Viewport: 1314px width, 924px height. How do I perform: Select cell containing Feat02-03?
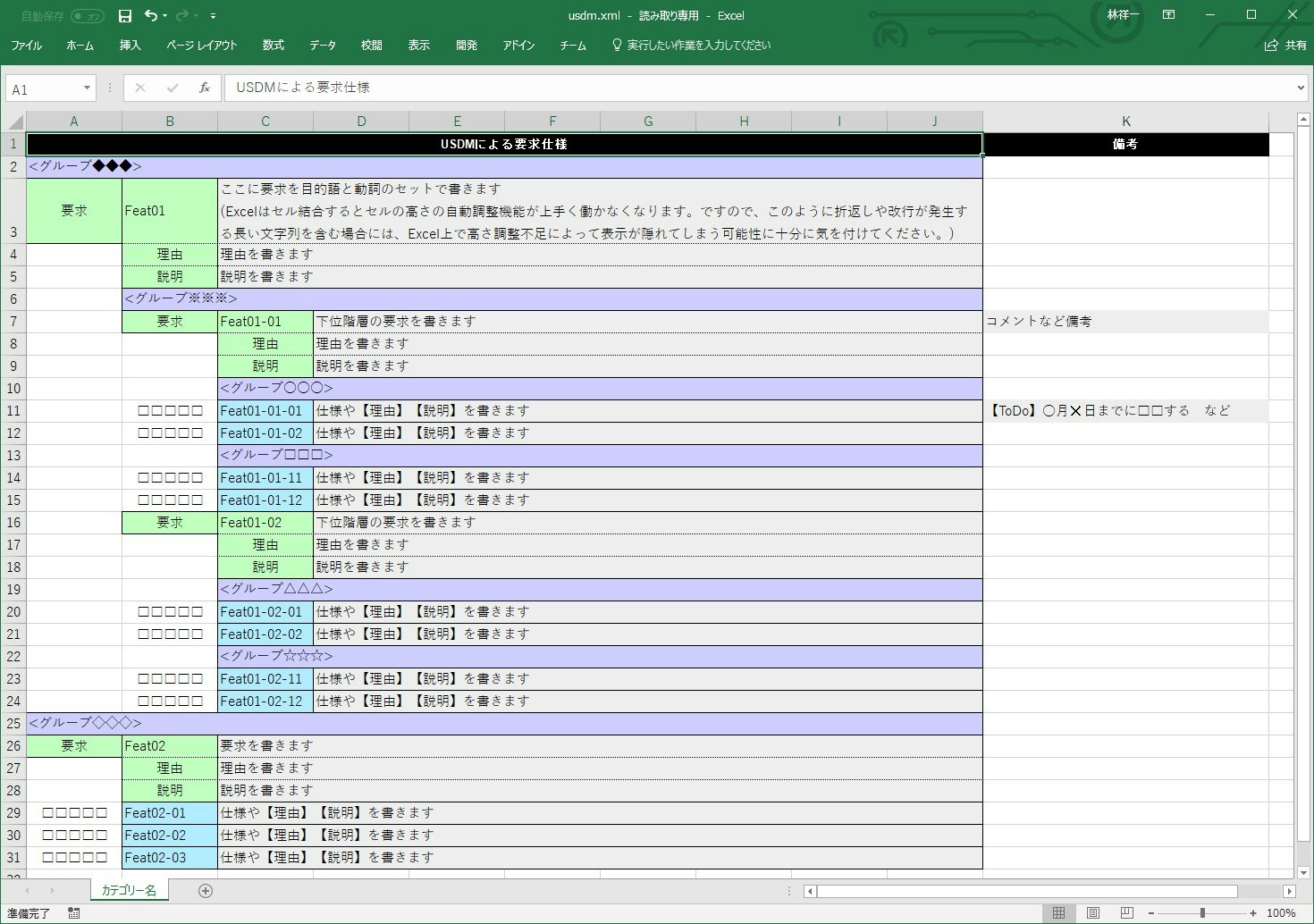tap(170, 858)
